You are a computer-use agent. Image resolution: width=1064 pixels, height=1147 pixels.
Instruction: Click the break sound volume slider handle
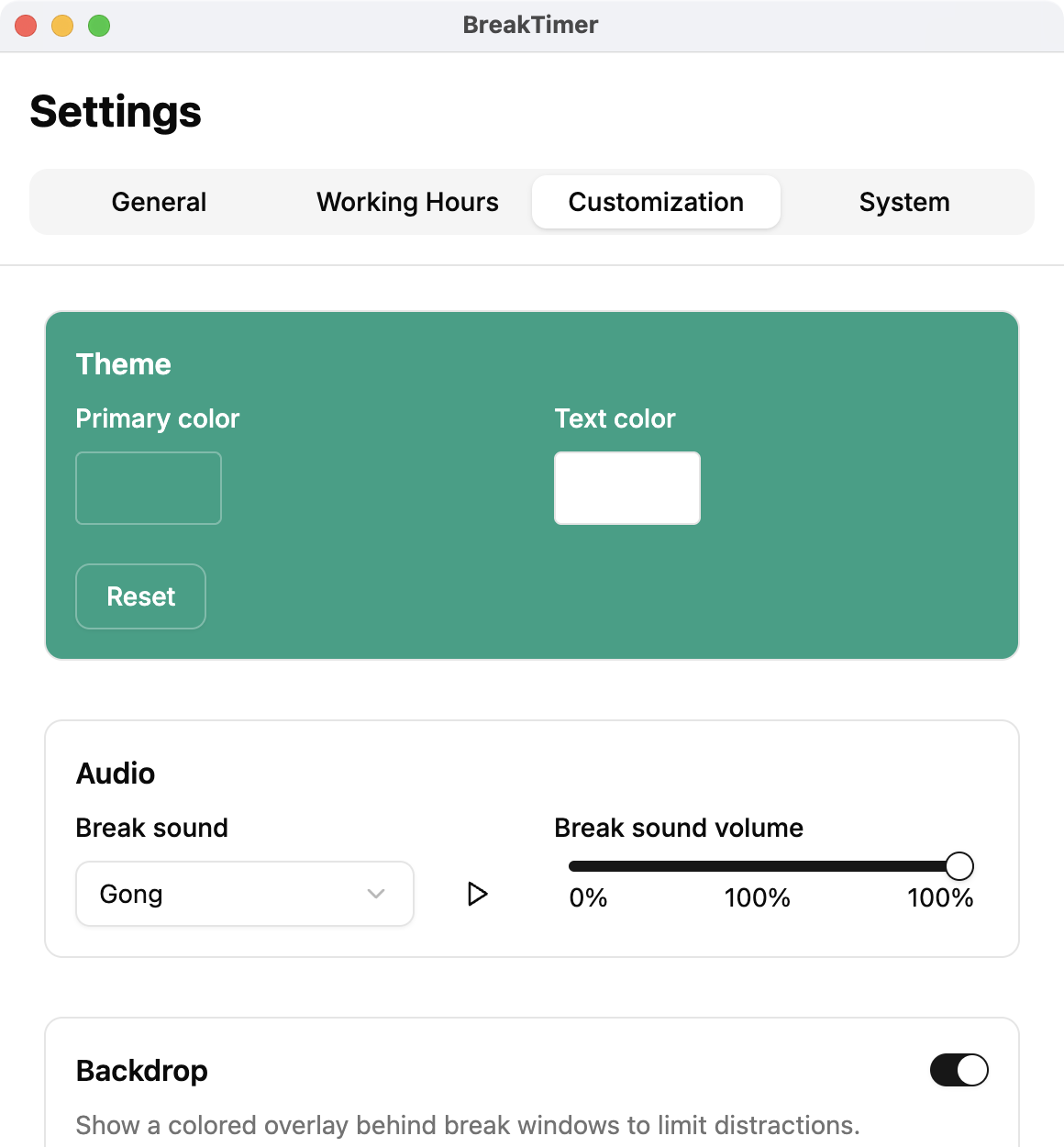(959, 865)
